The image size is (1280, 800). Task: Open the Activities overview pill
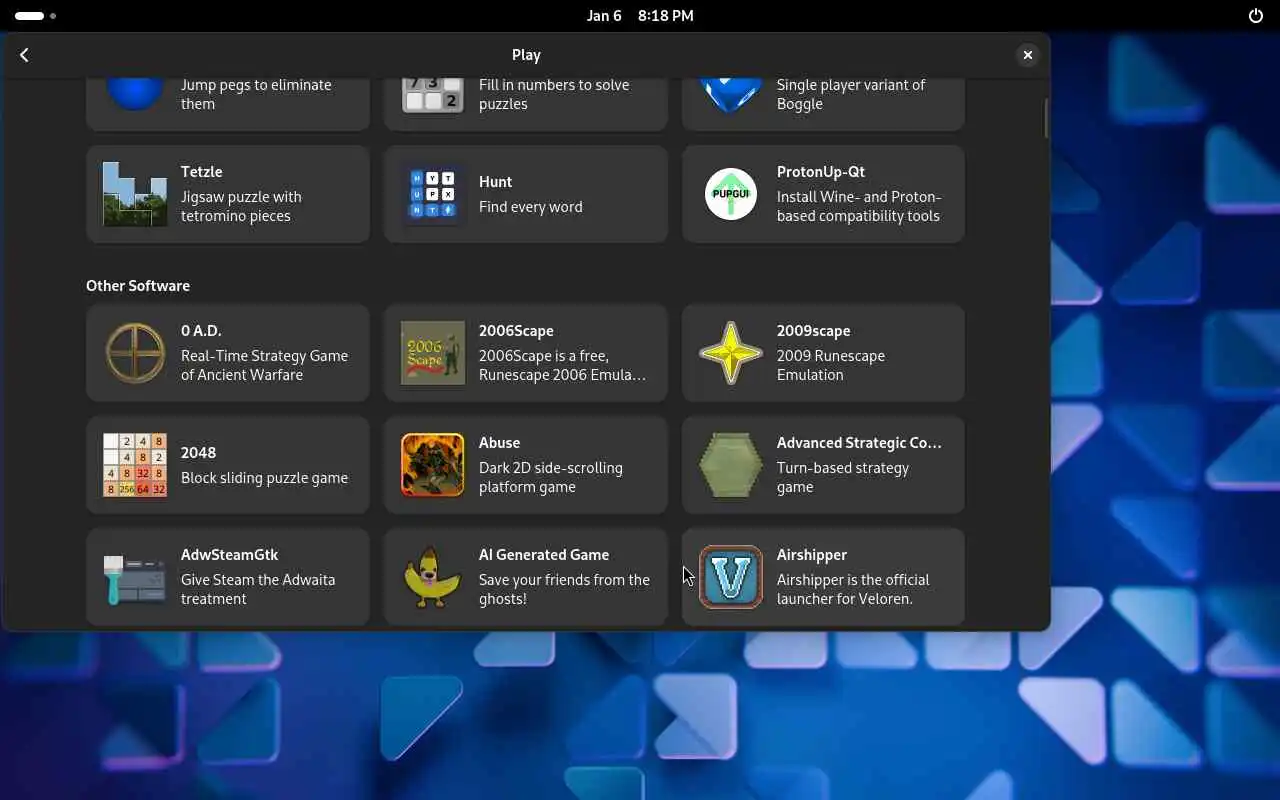[x=36, y=16]
